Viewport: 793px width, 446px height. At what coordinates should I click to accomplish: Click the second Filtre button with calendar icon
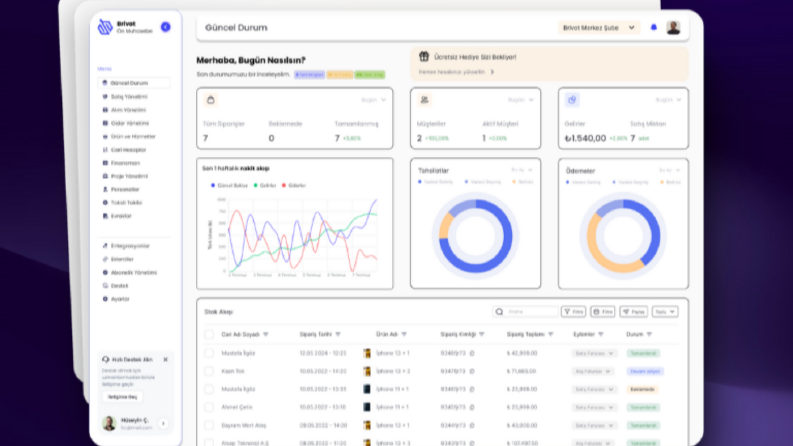602,312
